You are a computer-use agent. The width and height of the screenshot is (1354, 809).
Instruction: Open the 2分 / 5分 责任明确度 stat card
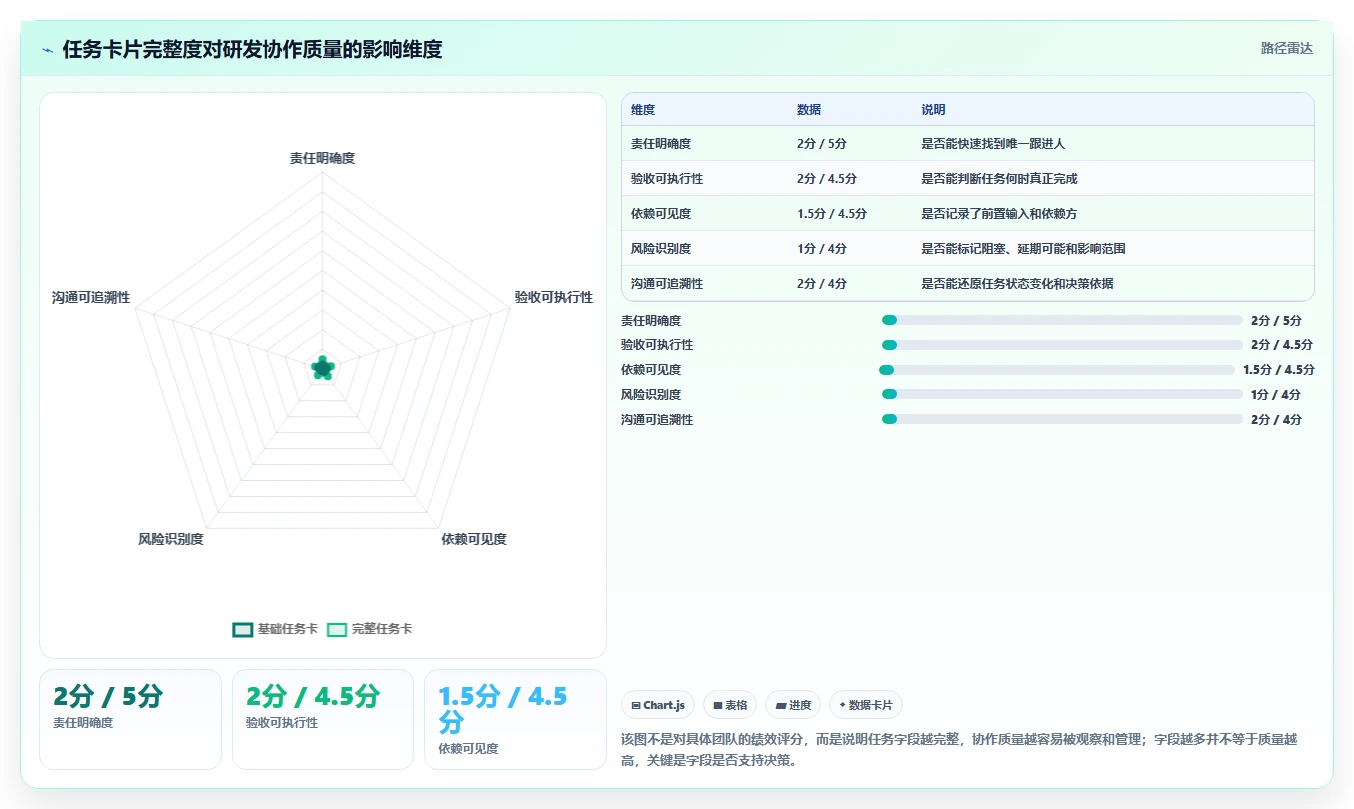[130, 719]
